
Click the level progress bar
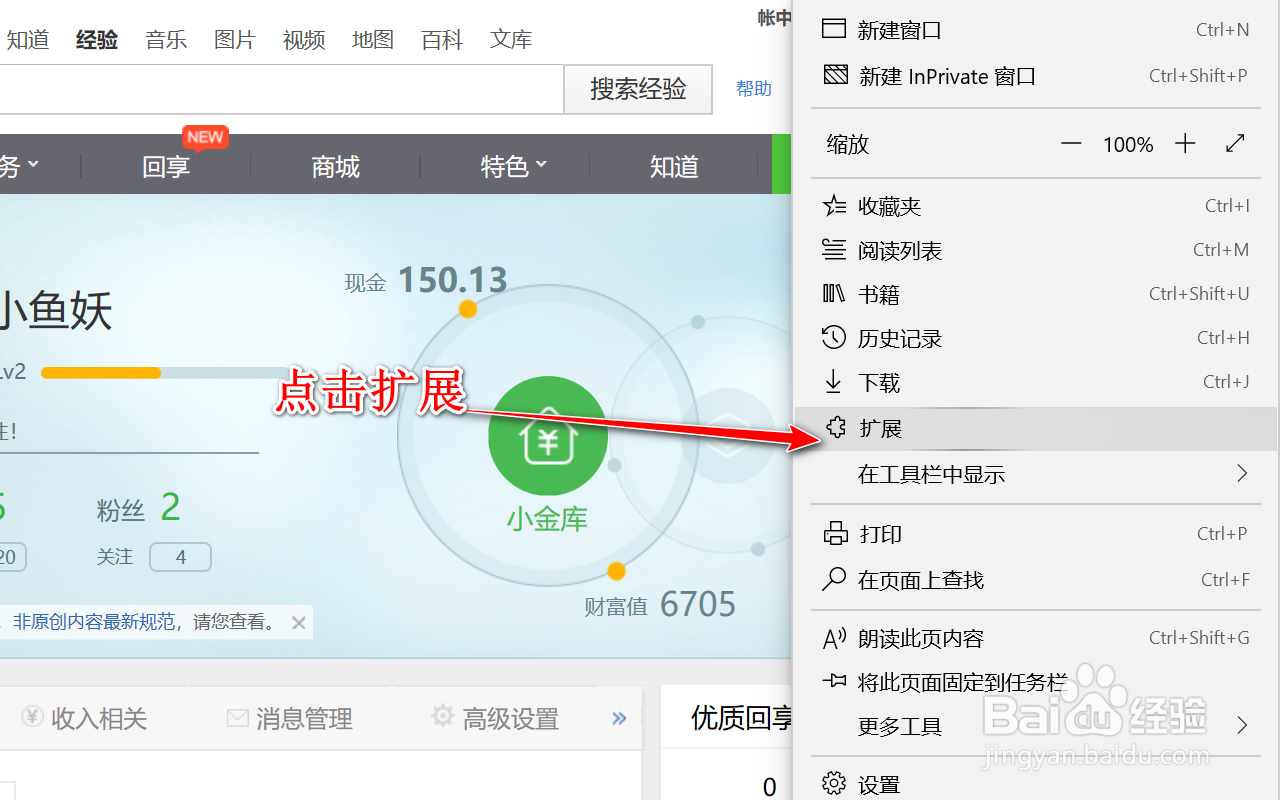click(x=165, y=373)
